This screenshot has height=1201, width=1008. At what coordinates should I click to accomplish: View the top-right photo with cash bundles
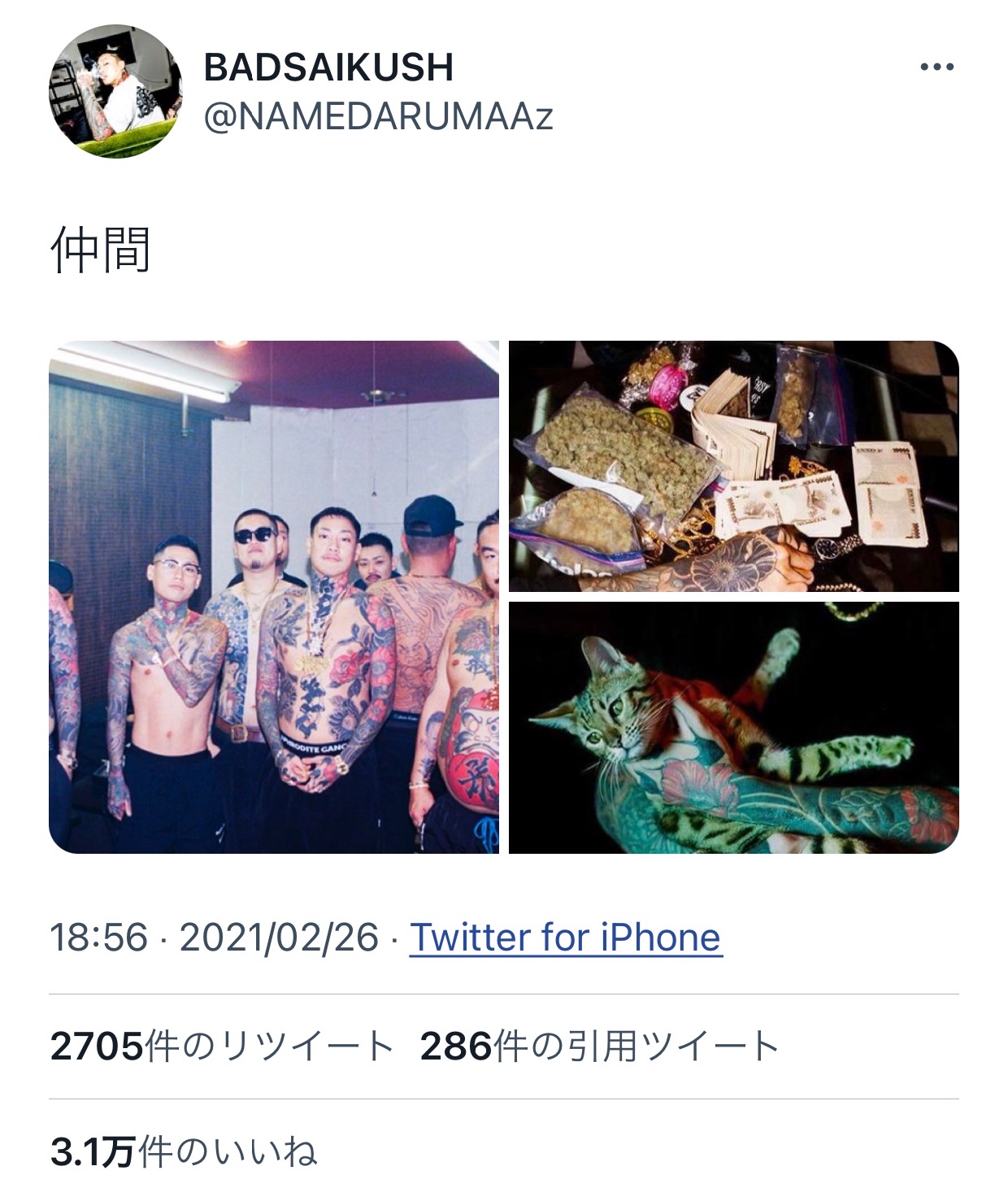click(x=734, y=466)
